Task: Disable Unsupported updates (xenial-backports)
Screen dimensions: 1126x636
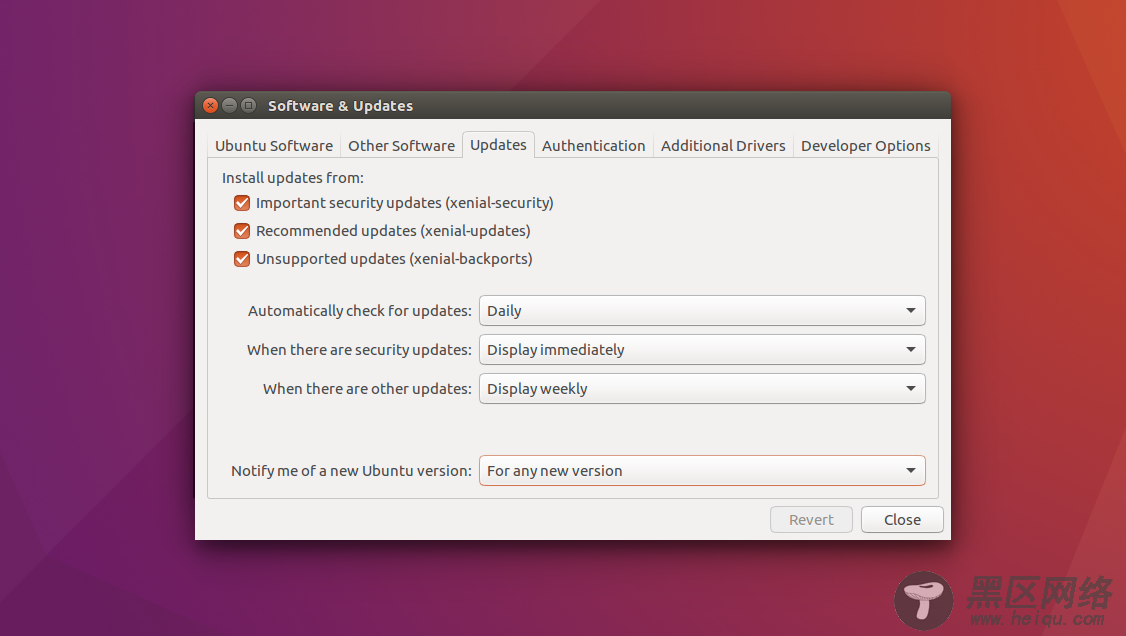Action: click(242, 259)
